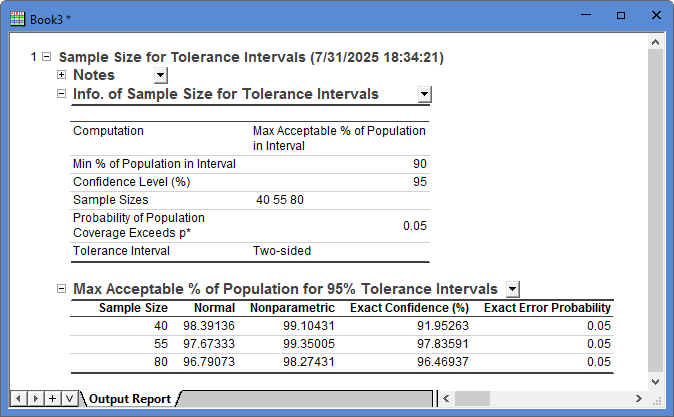Click Normal value 98.39136
674x417 pixels.
coord(209,326)
